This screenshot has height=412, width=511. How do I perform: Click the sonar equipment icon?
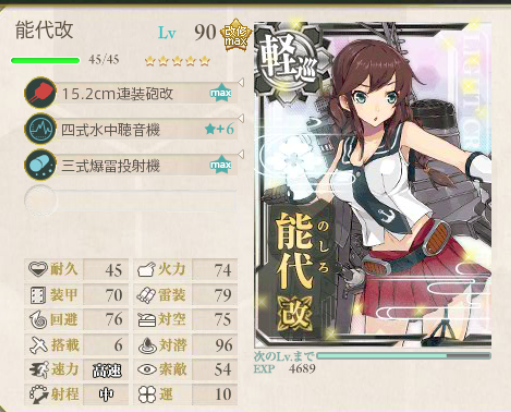click(40, 129)
